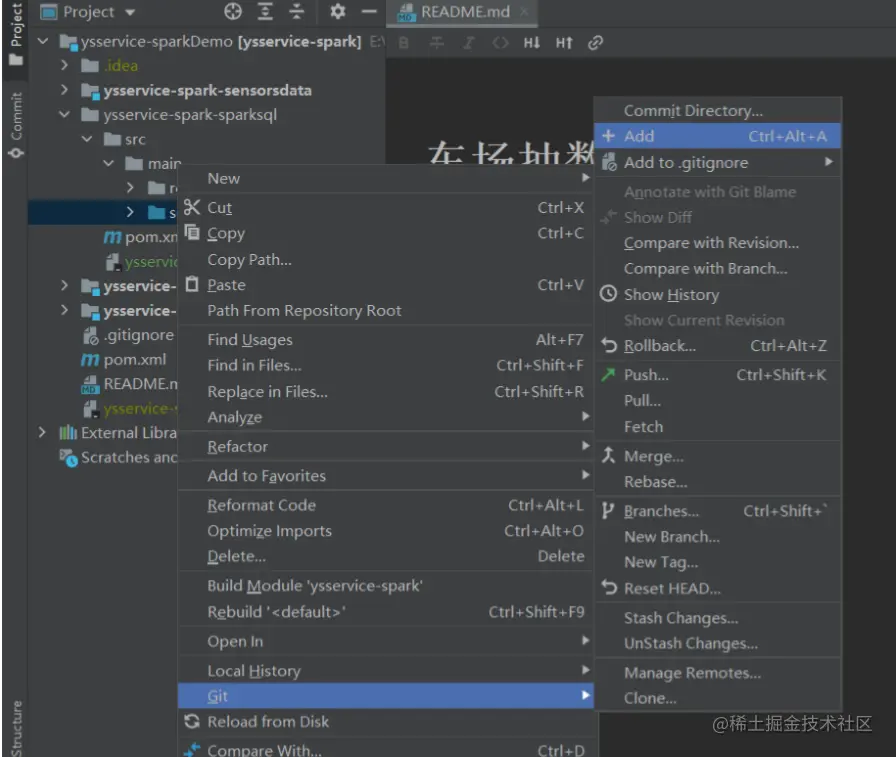
Task: Hide the Project panel with minus icon
Action: [x=369, y=11]
